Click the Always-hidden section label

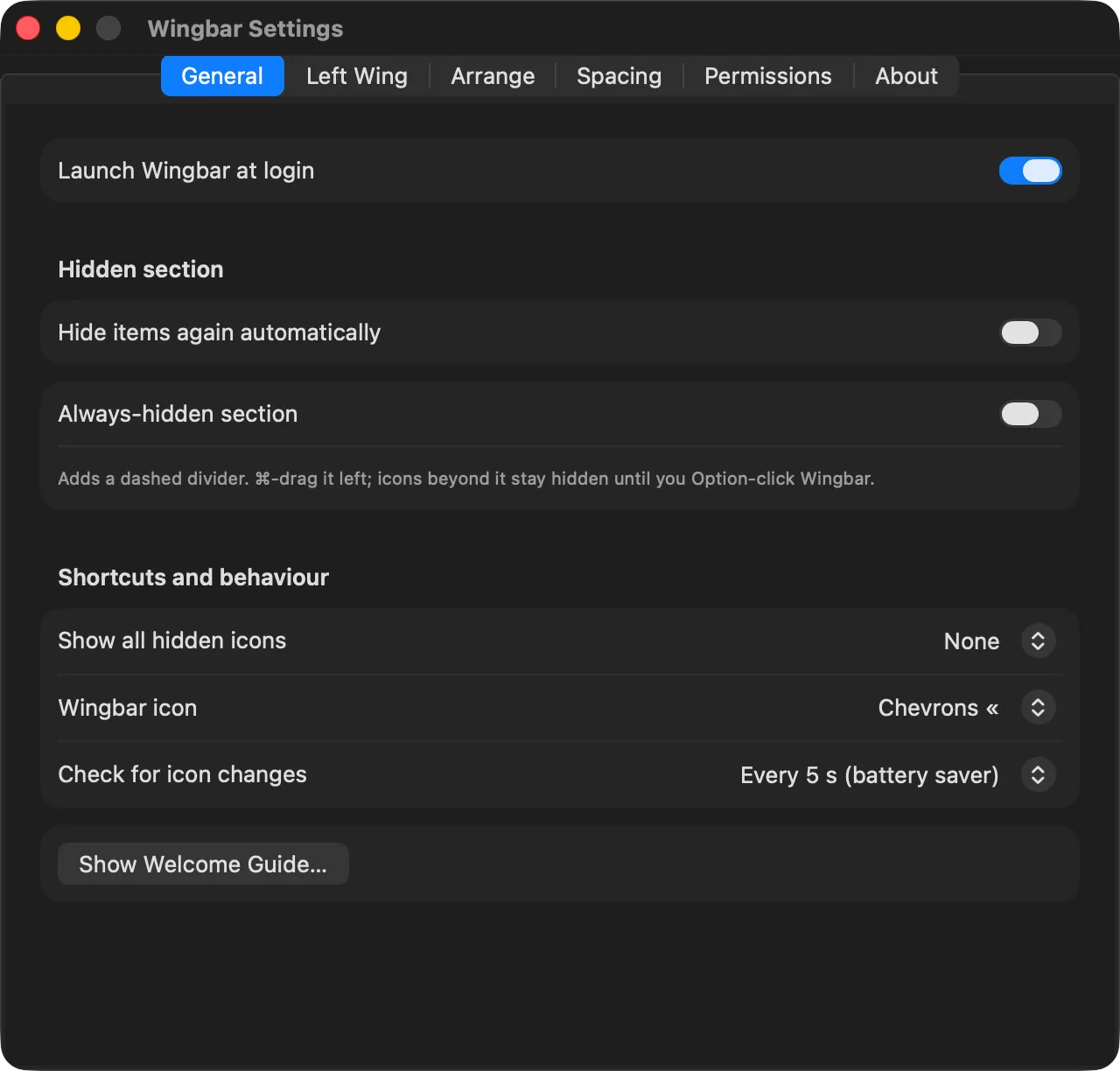point(178,414)
